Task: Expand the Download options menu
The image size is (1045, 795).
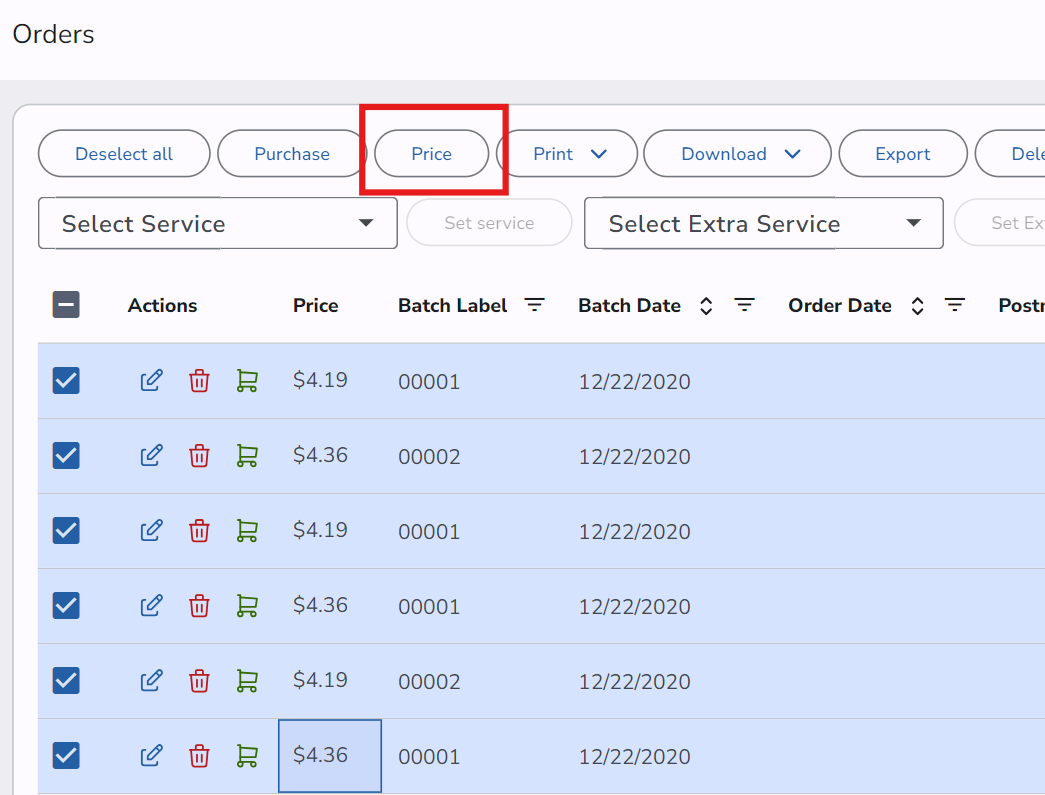Action: (737, 154)
